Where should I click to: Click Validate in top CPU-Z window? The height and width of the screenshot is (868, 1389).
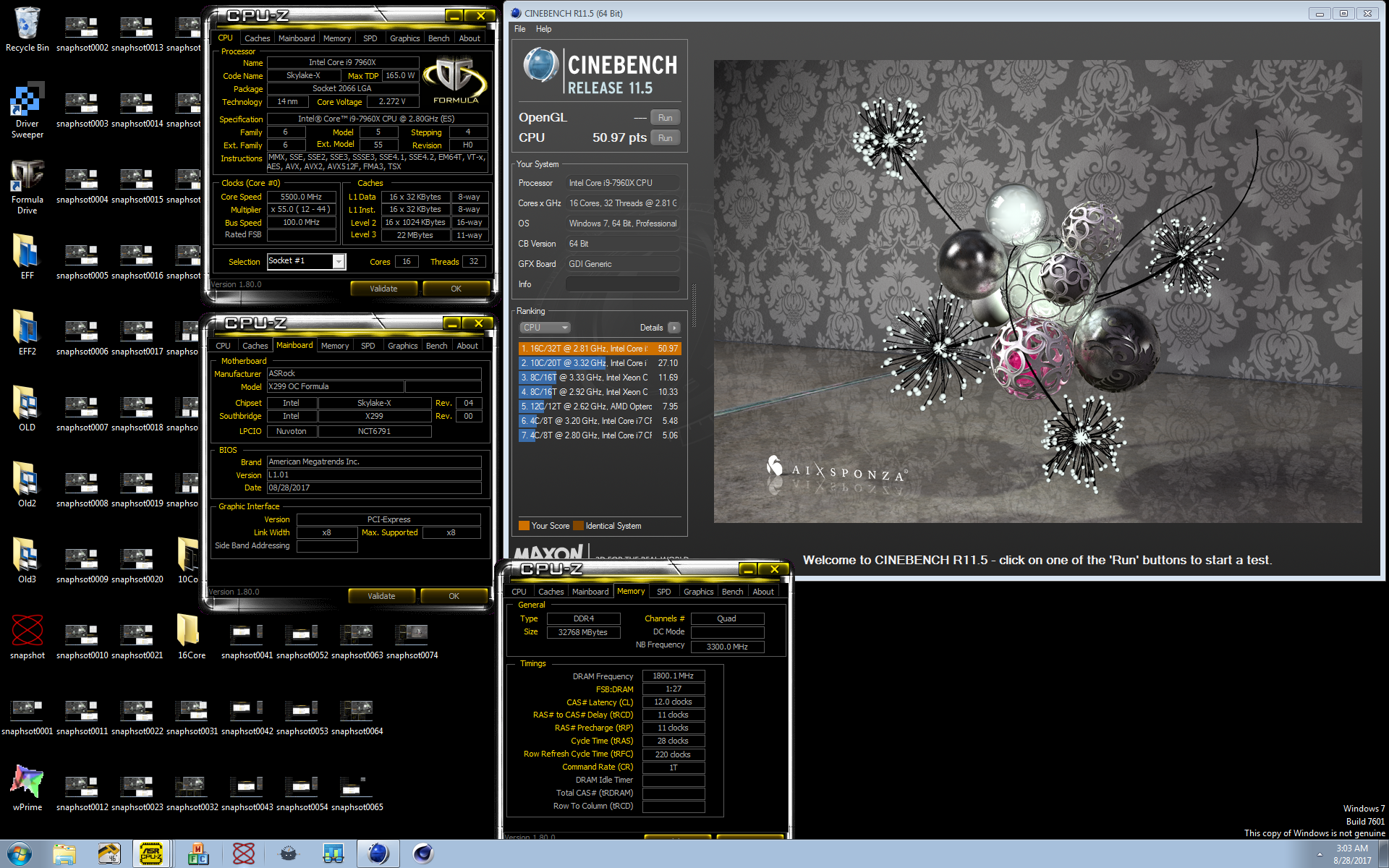coord(383,289)
